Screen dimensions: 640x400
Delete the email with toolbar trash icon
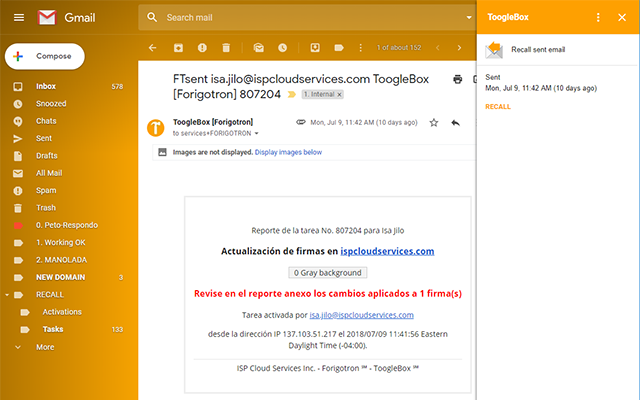click(226, 48)
